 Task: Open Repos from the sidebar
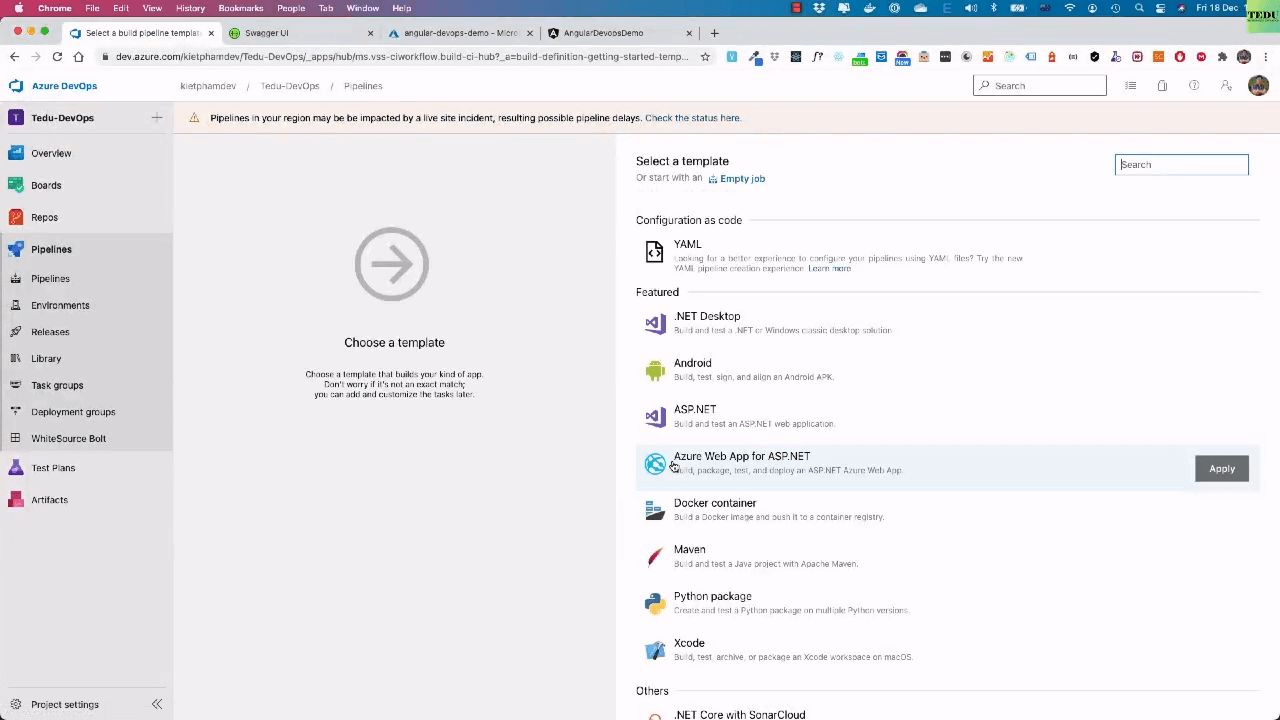[44, 217]
